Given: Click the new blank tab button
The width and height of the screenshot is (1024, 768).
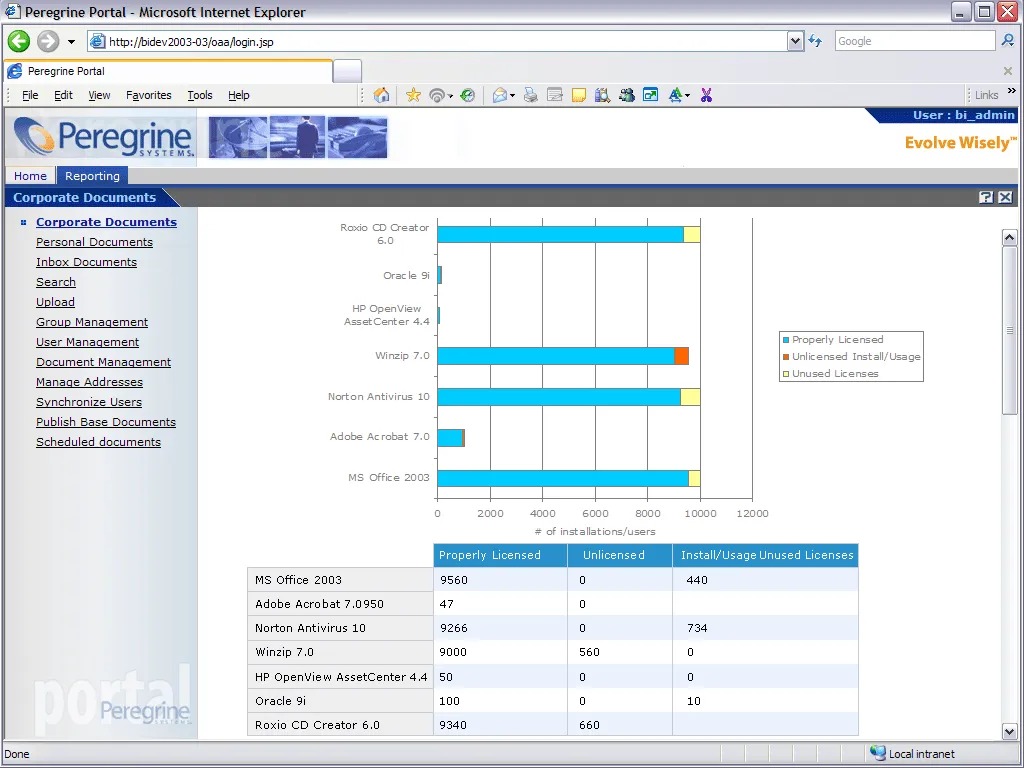Looking at the screenshot, I should pyautogui.click(x=347, y=71).
